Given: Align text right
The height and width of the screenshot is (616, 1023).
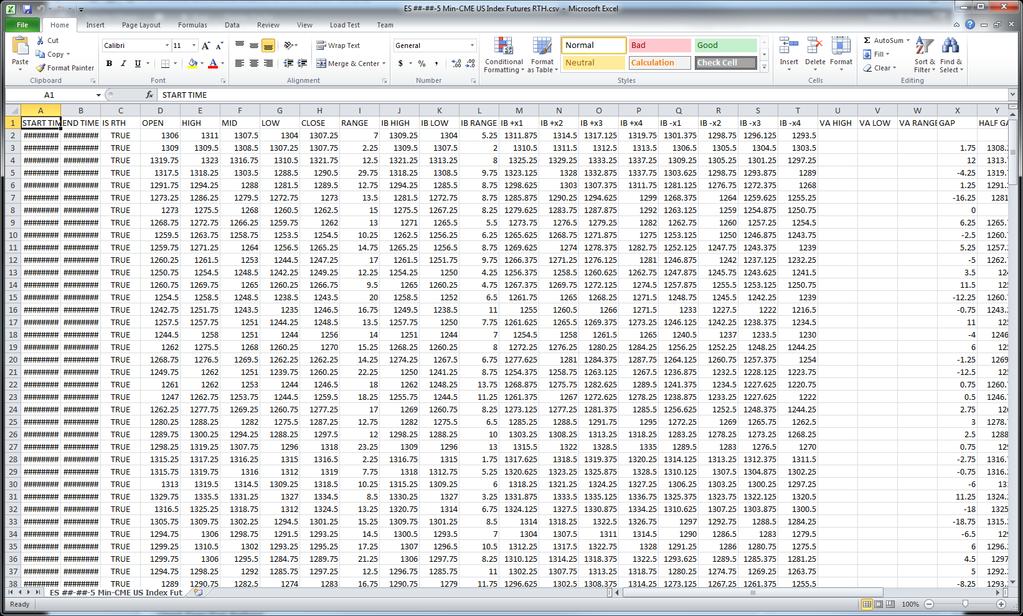Looking at the screenshot, I should [267, 63].
